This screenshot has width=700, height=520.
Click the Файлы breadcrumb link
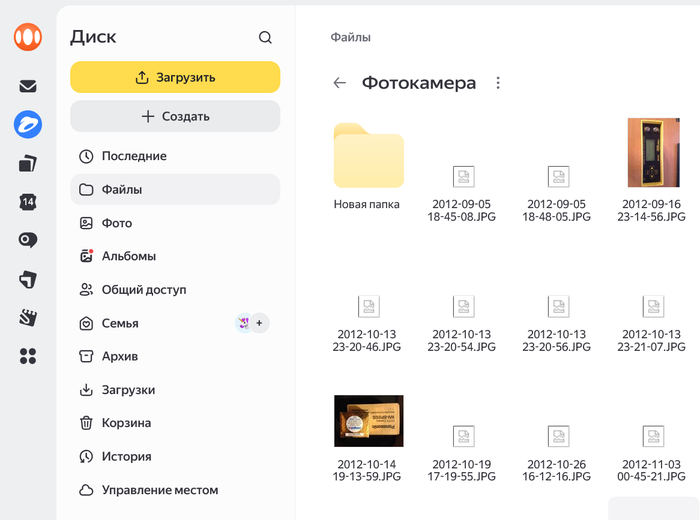(350, 37)
